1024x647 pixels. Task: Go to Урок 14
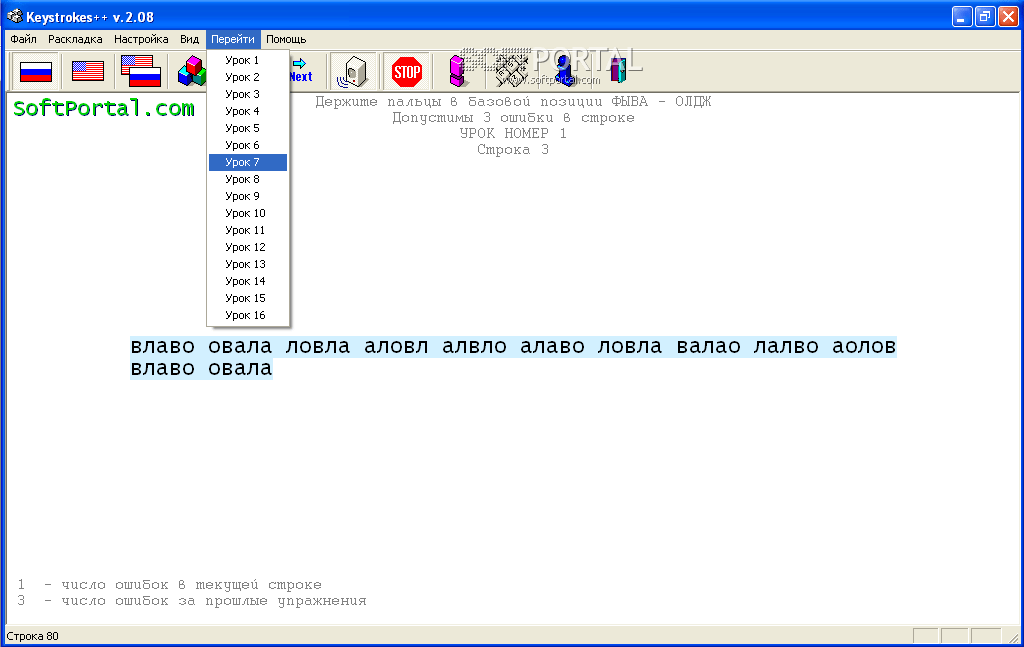[x=248, y=281]
